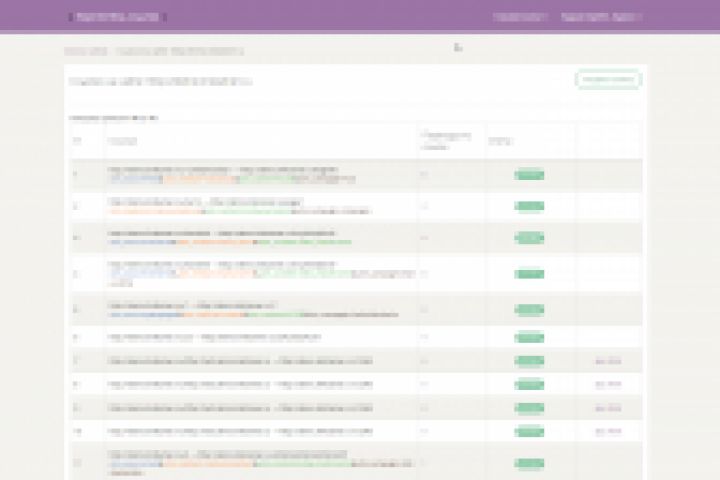Viewport: 720px width, 480px height.
Task: Open the first navigation link in purple header
Action: (x=520, y=17)
